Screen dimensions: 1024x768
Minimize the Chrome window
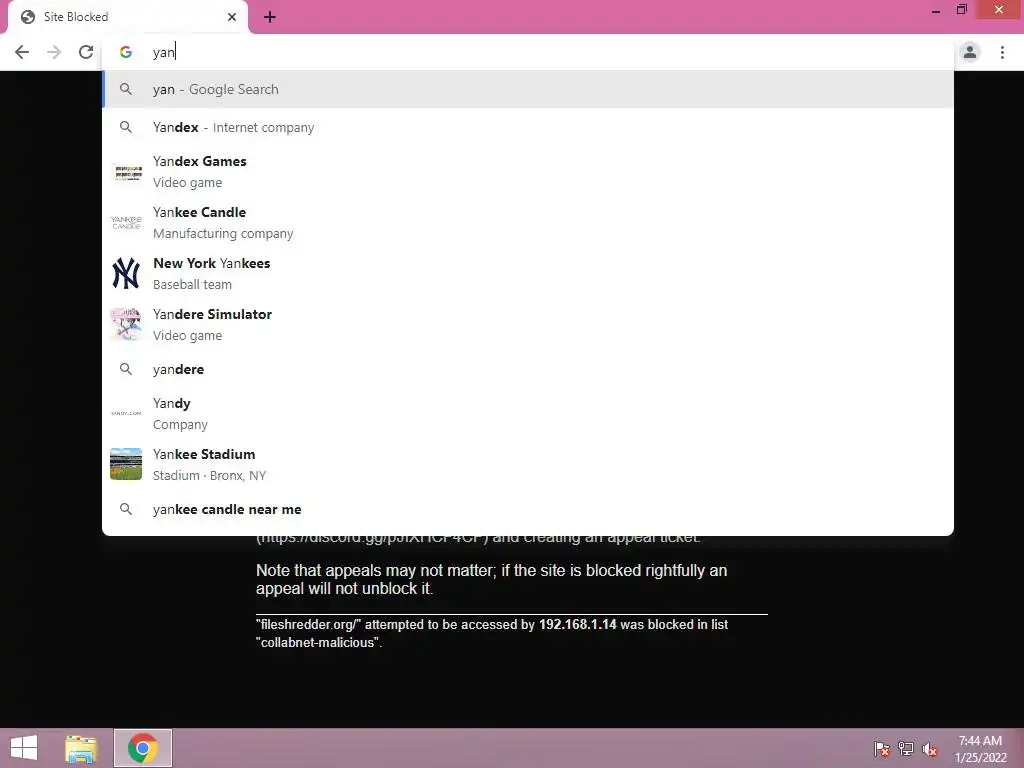pyautogui.click(x=936, y=10)
